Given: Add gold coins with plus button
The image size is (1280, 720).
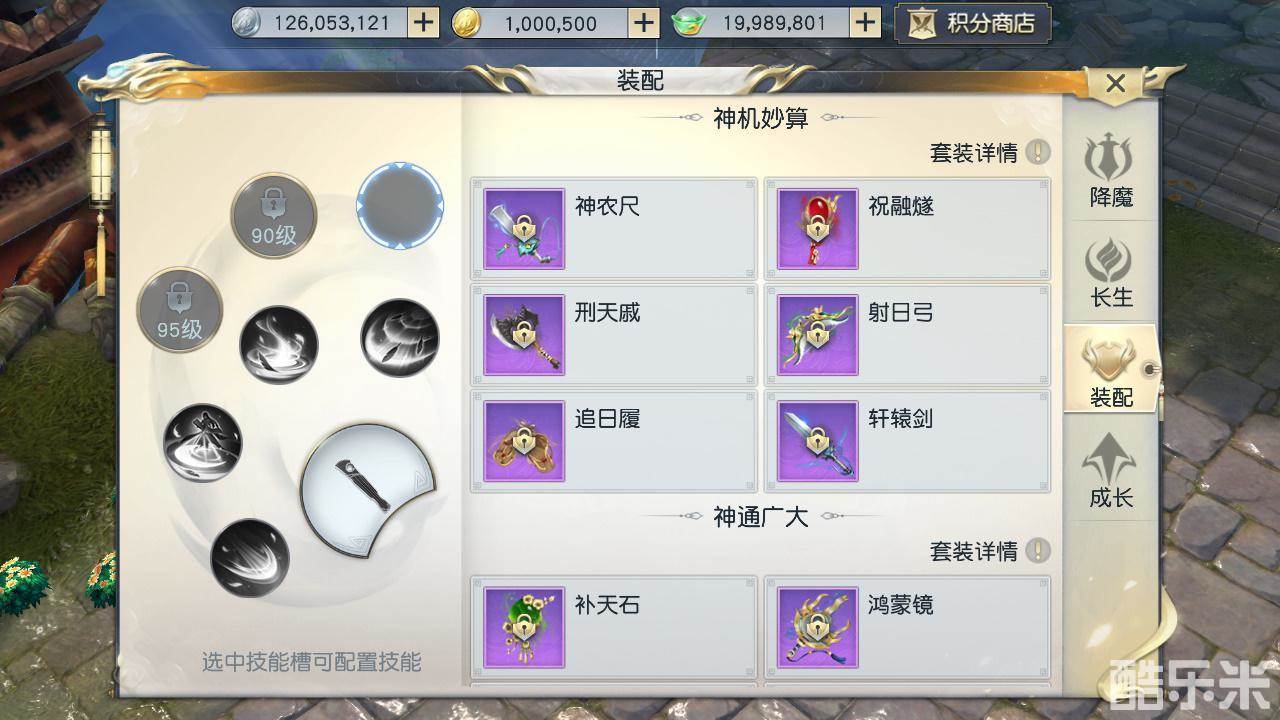Looking at the screenshot, I should pyautogui.click(x=645, y=23).
